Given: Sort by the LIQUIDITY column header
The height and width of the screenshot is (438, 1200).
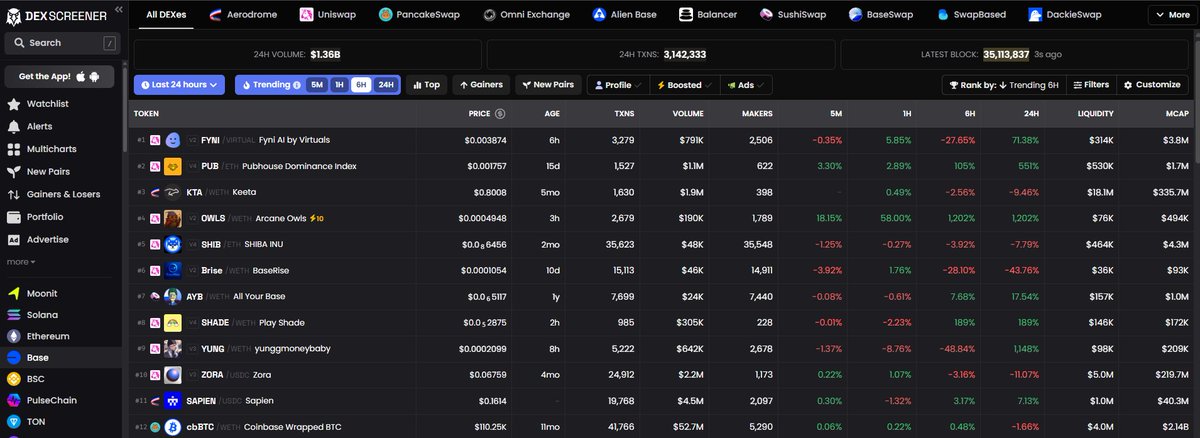Looking at the screenshot, I should pyautogui.click(x=1095, y=114).
